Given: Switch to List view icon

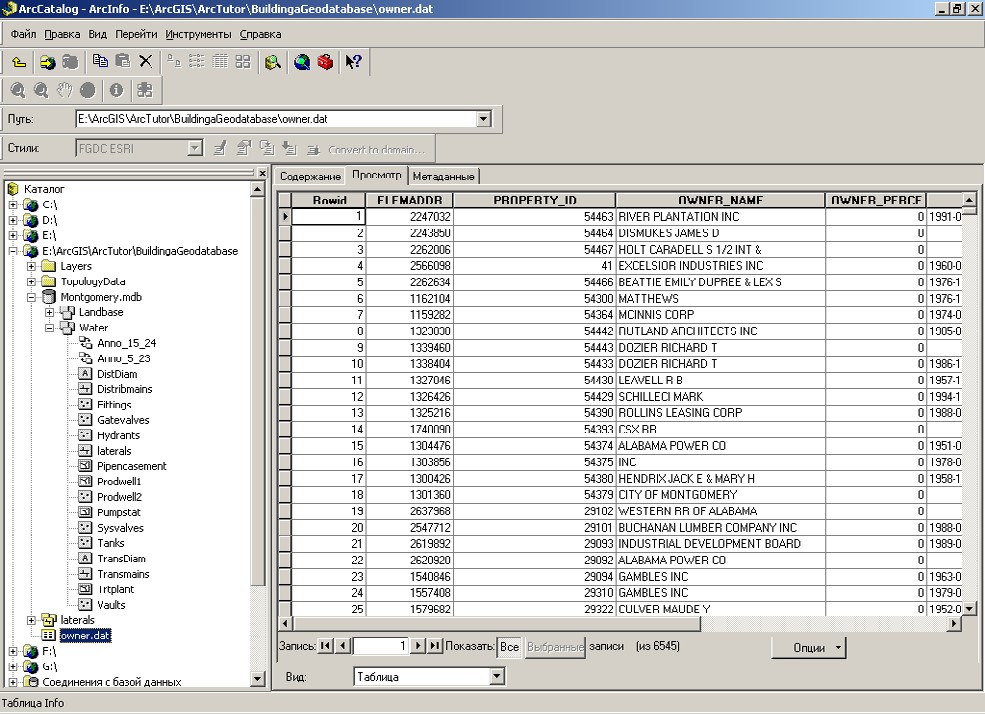Looking at the screenshot, I should 197,61.
